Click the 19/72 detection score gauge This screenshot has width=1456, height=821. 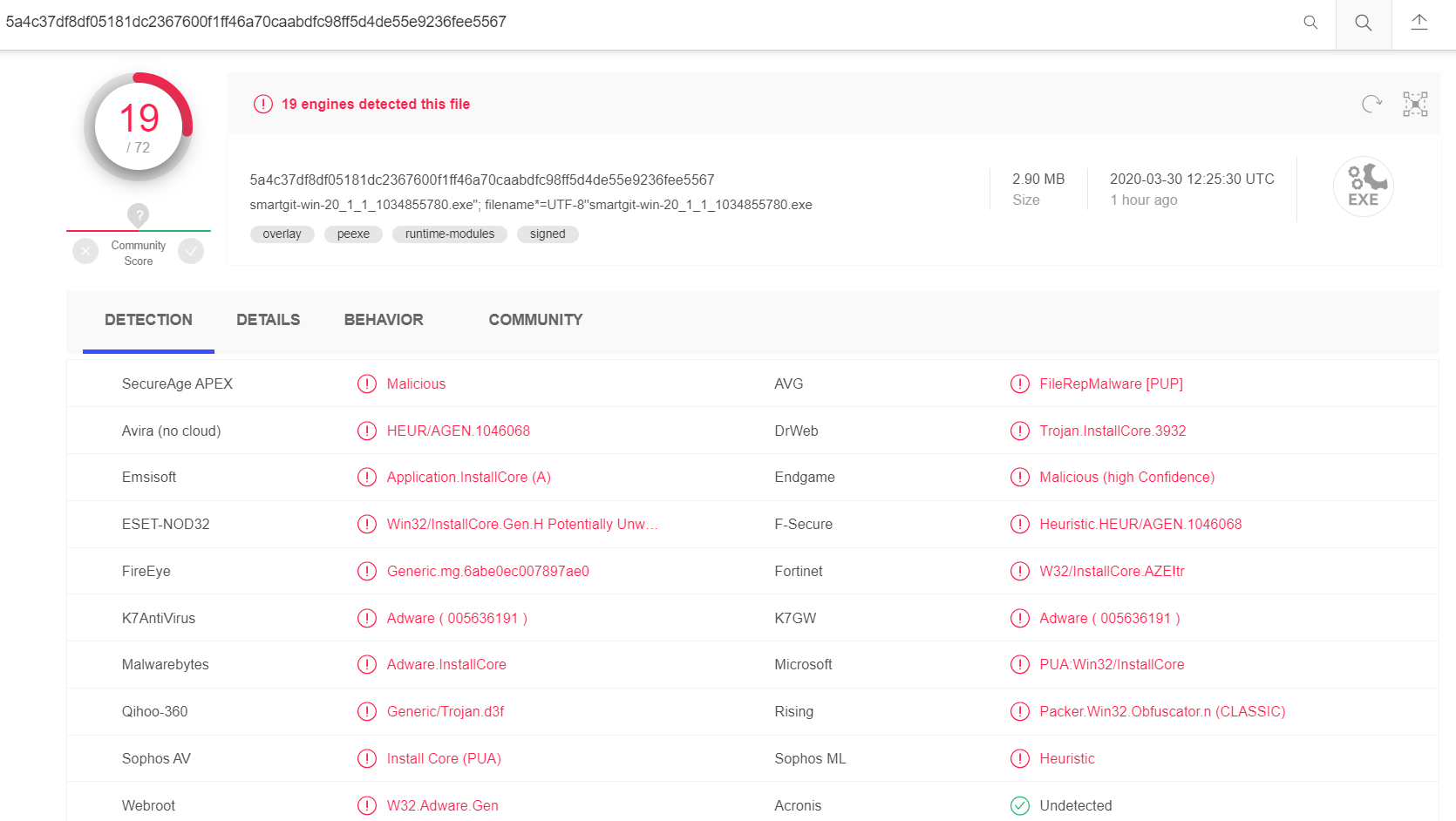coord(139,127)
